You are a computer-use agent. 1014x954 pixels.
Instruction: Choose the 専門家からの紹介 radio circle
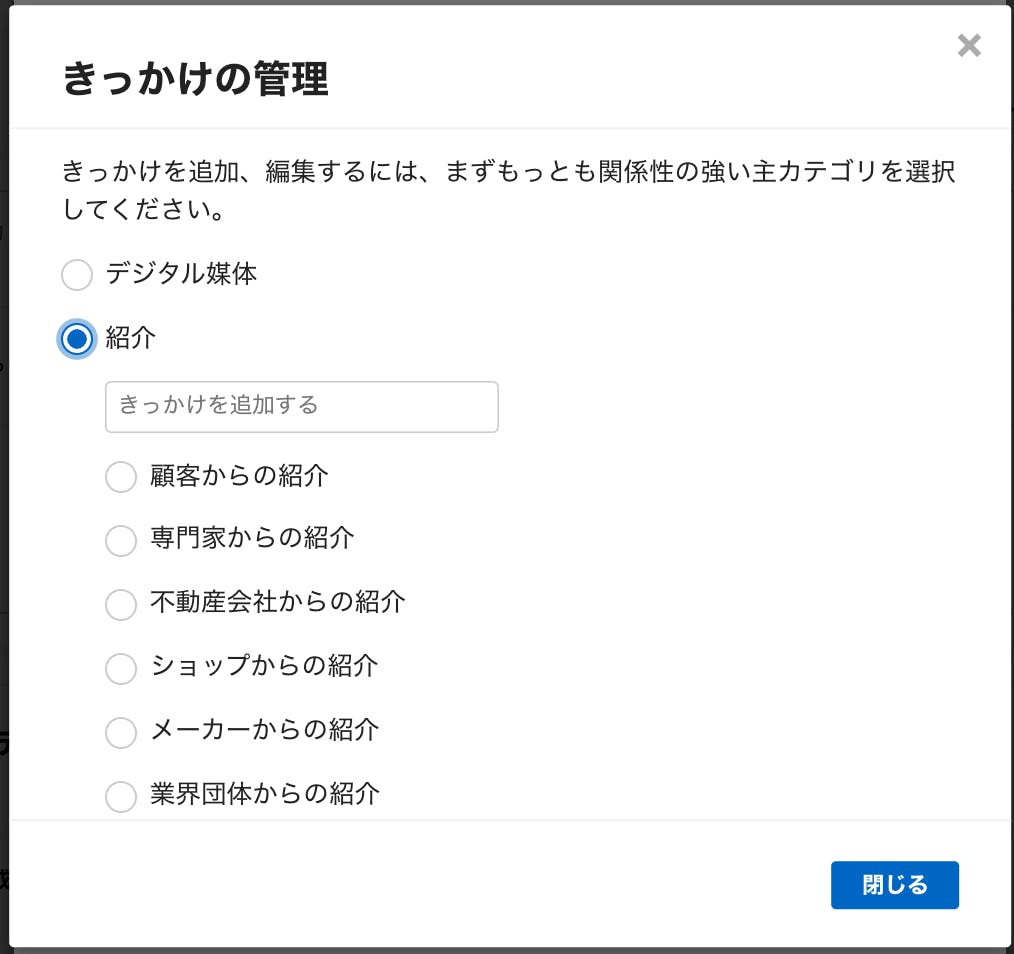click(x=121, y=541)
